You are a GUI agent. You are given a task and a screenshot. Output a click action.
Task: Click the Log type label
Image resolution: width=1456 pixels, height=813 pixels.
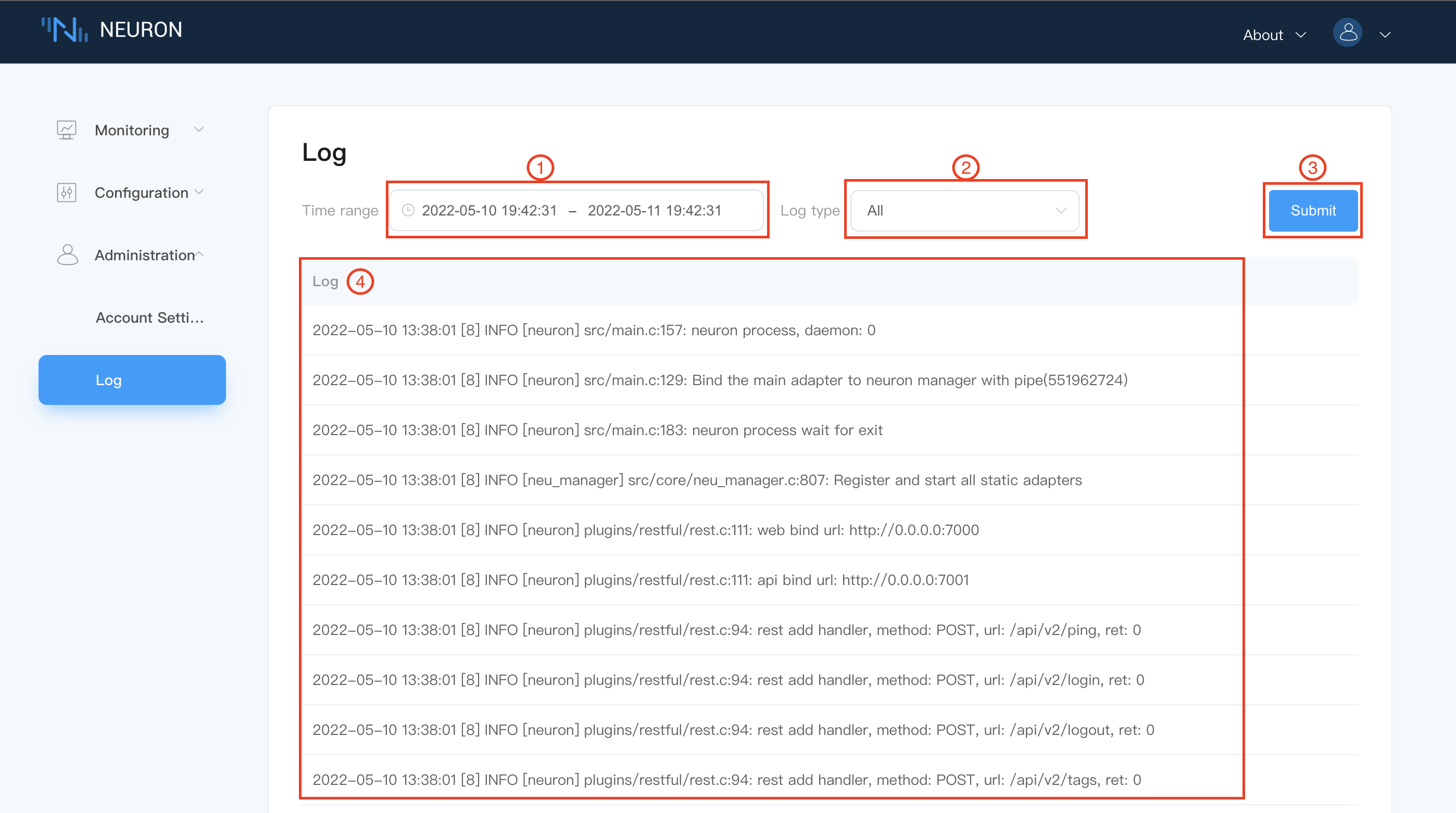tap(810, 211)
